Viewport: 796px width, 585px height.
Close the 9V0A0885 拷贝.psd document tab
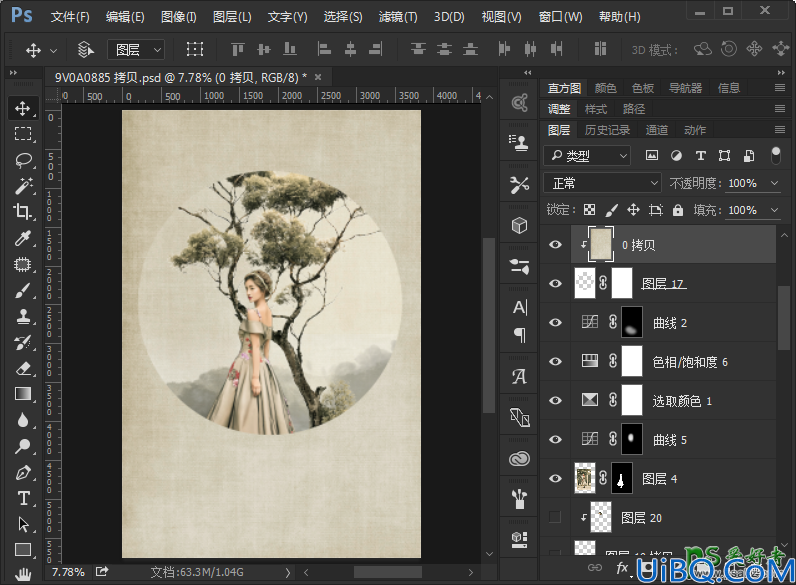pos(318,77)
